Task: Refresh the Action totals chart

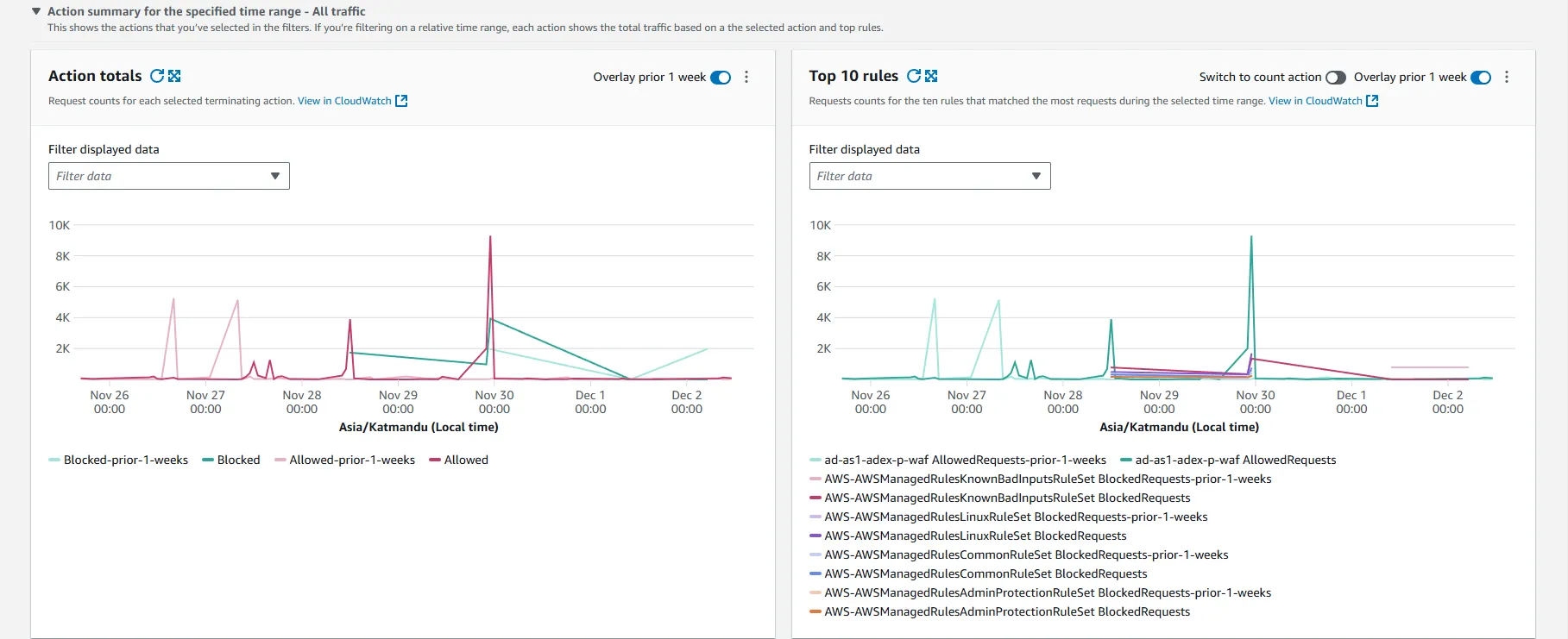Action: click(157, 76)
